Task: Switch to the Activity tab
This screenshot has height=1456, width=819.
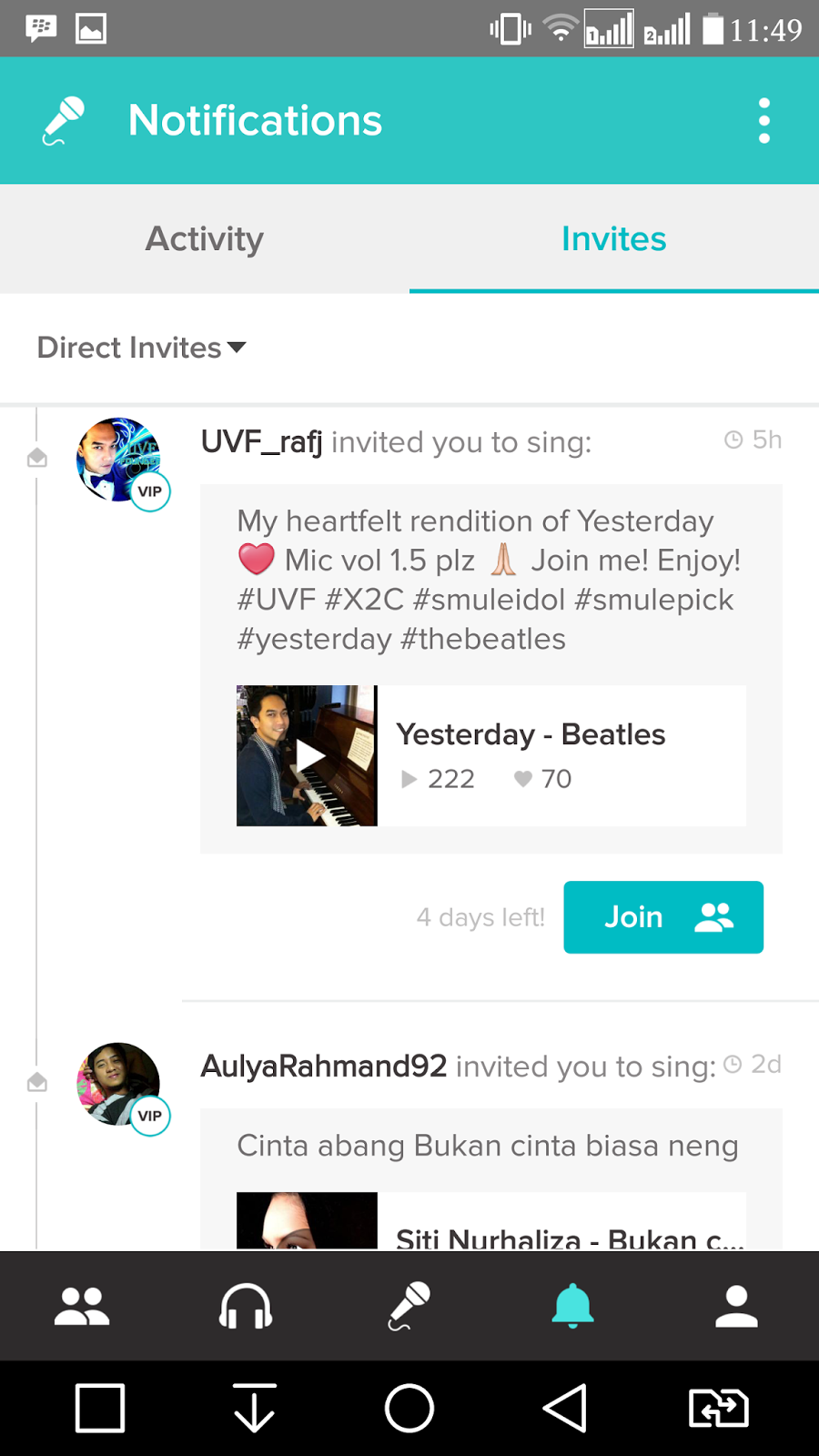Action: pyautogui.click(x=205, y=239)
